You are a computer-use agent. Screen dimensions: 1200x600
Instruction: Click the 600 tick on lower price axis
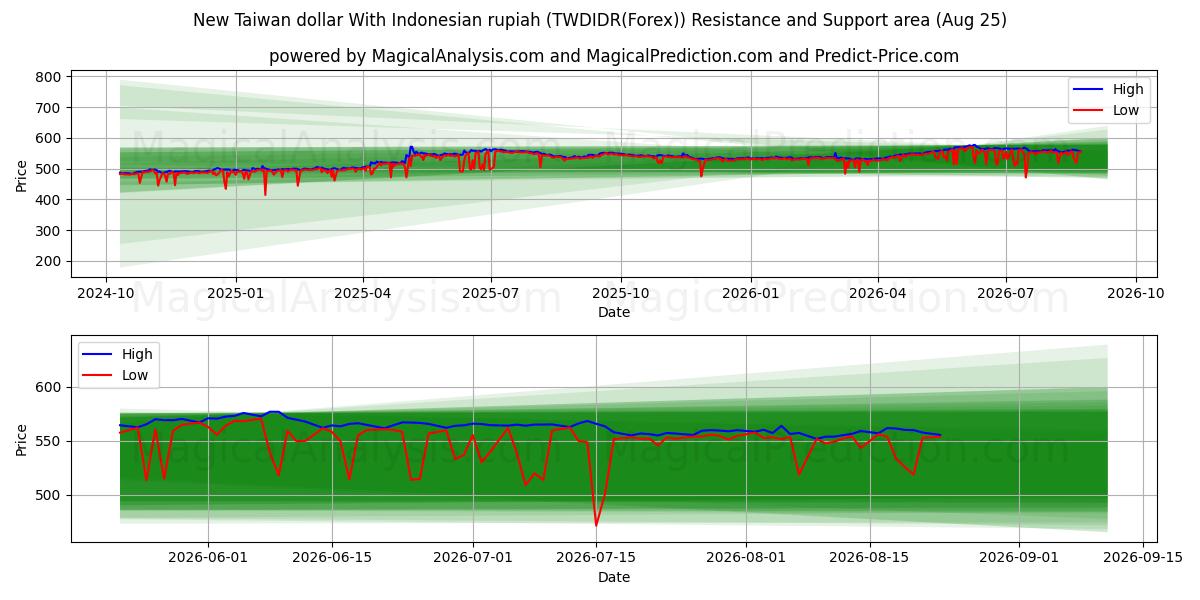click(48, 387)
